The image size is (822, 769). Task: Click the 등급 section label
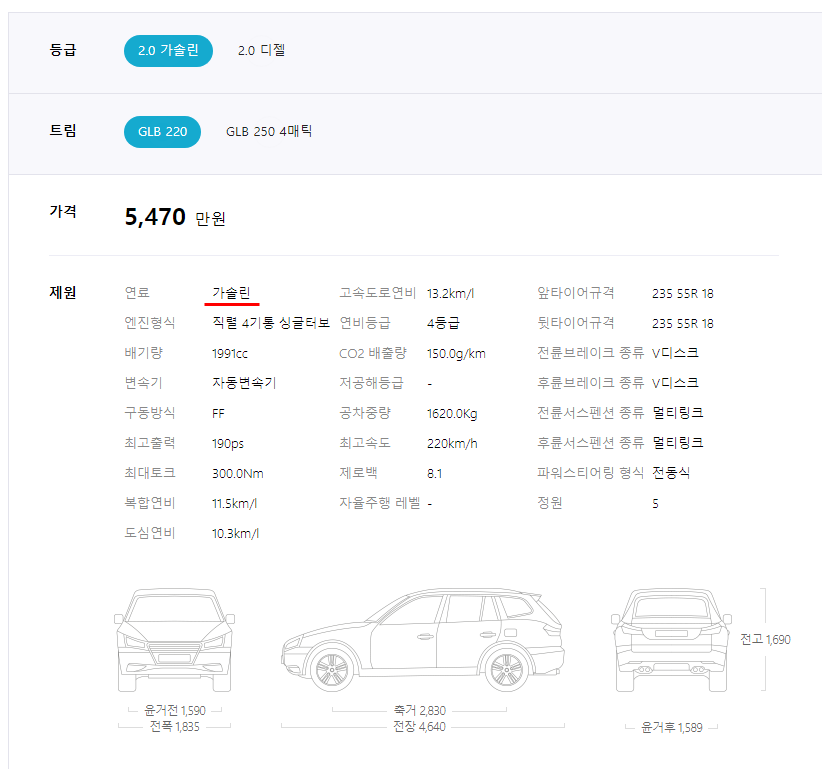tap(63, 50)
